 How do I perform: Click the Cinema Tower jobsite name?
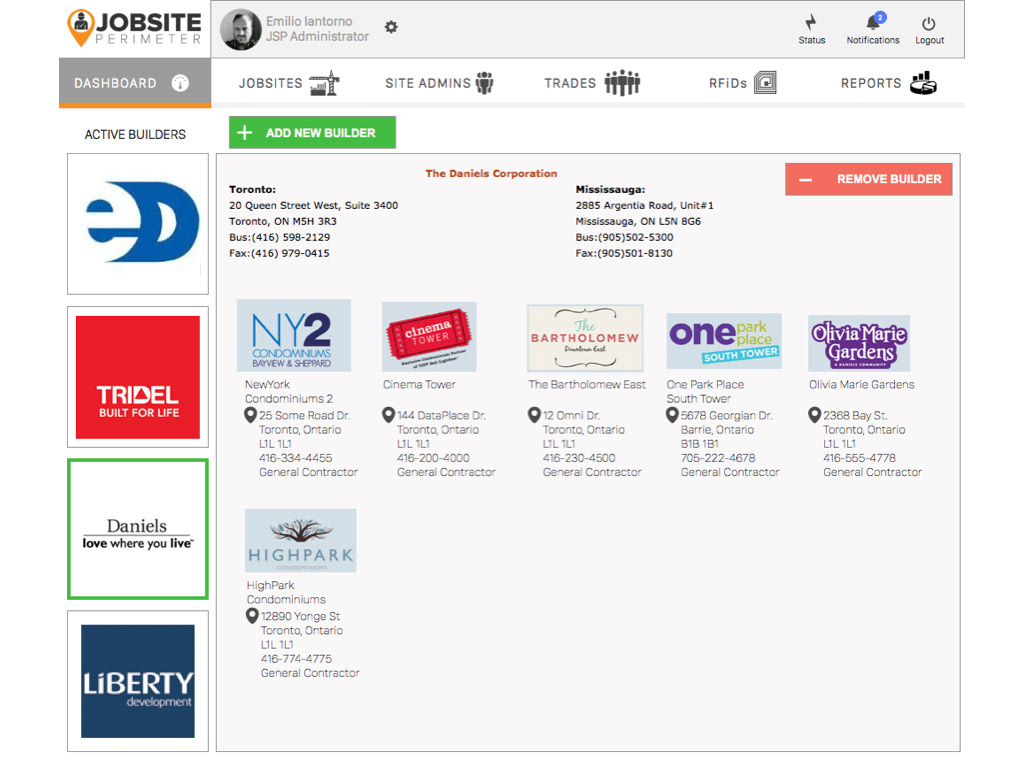(419, 385)
